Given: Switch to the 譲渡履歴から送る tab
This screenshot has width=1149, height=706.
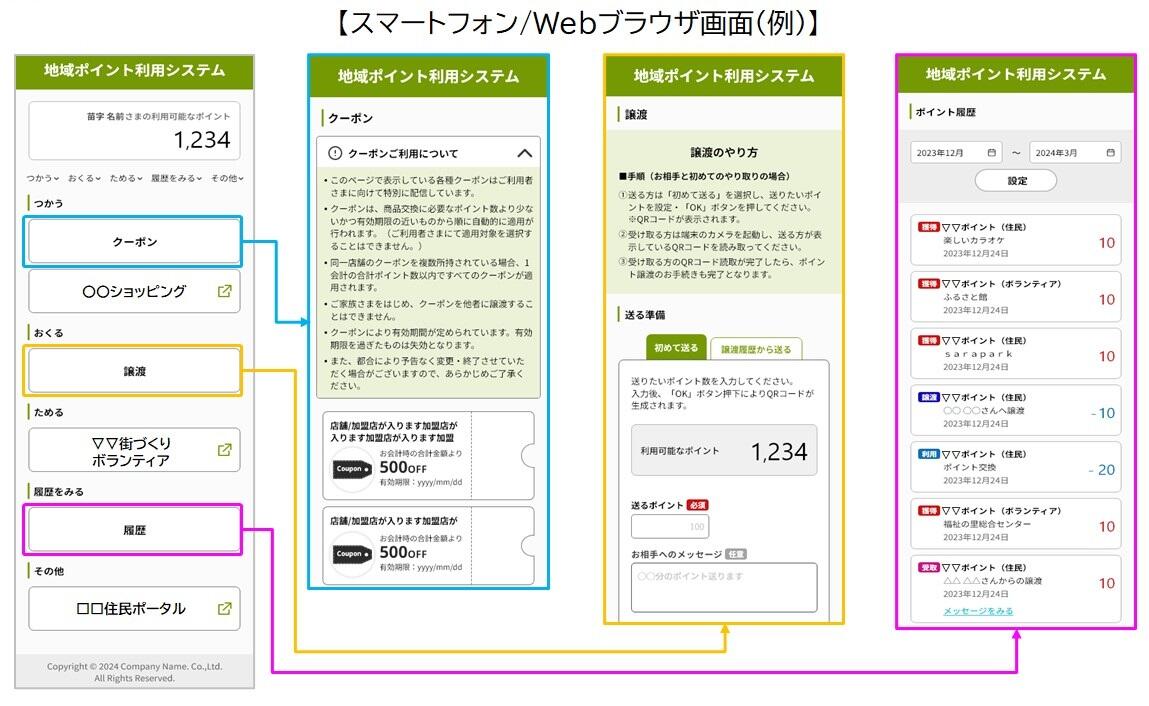Looking at the screenshot, I should (755, 349).
